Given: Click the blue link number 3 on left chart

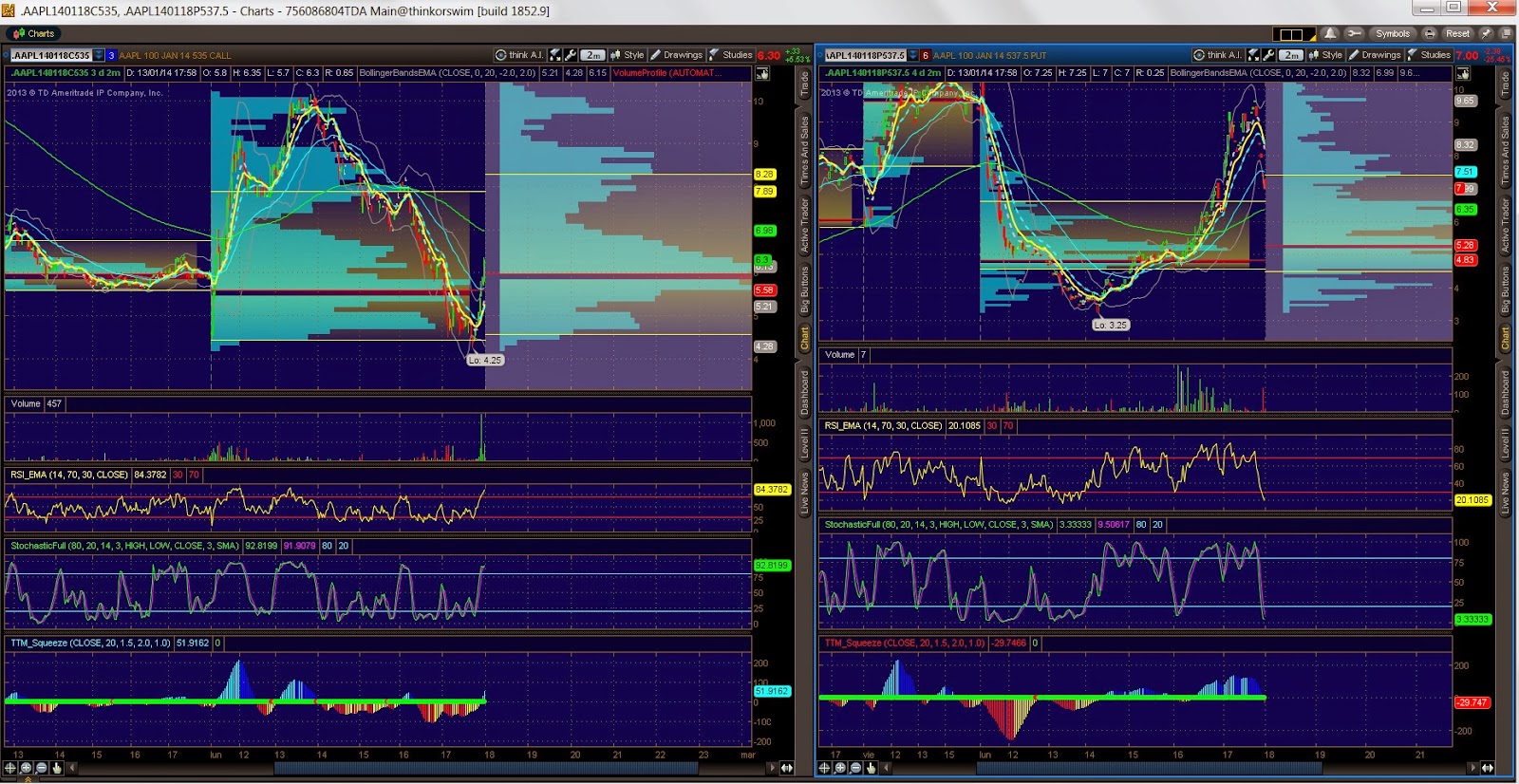Looking at the screenshot, I should coord(111,55).
